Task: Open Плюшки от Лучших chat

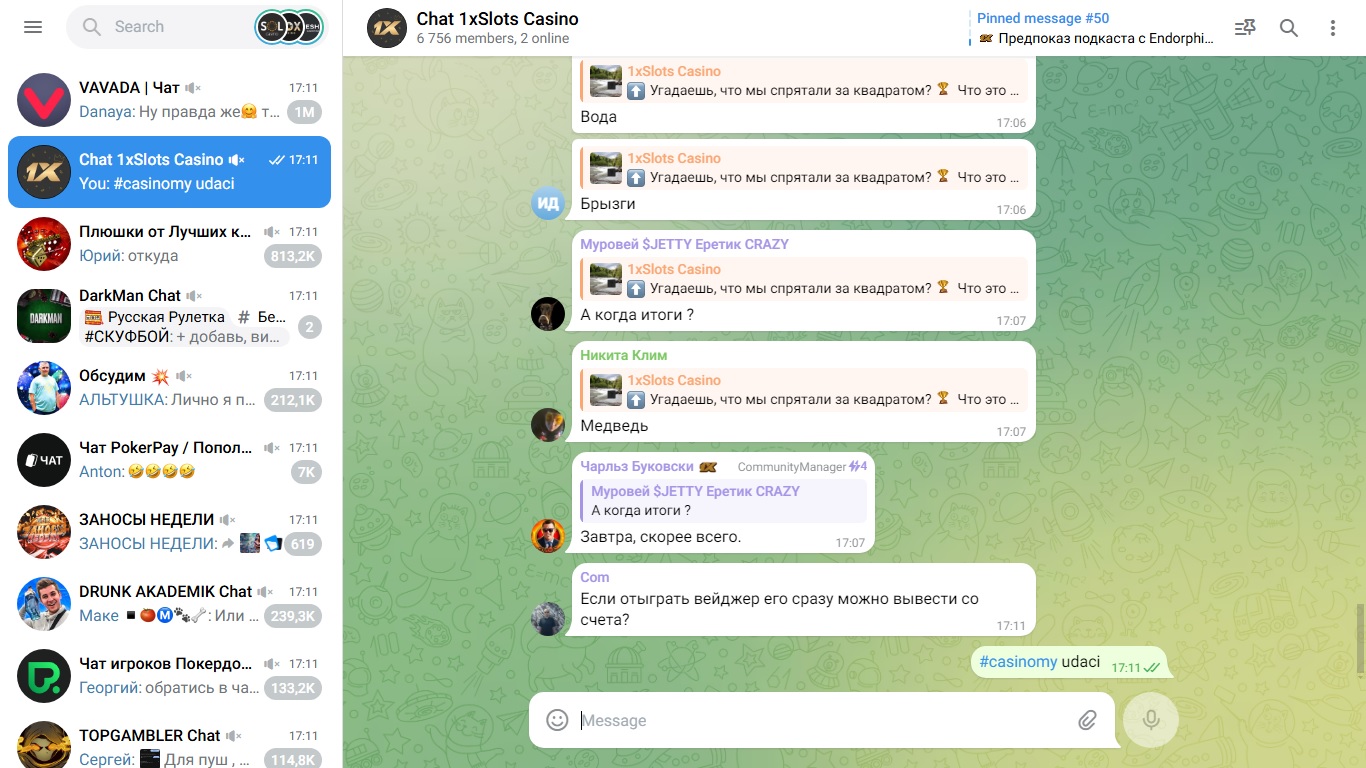Action: [x=170, y=244]
